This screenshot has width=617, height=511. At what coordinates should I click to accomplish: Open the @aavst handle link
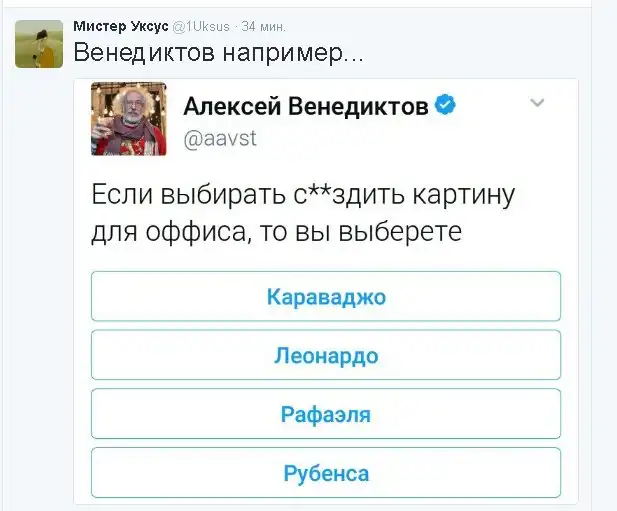coord(220,138)
